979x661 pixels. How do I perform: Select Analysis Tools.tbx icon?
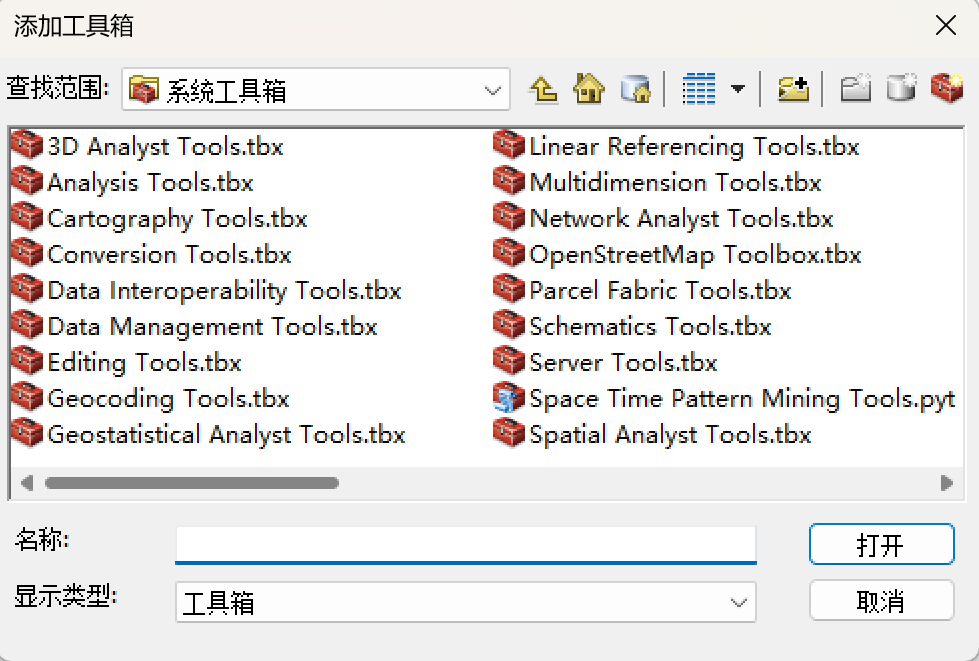point(27,181)
